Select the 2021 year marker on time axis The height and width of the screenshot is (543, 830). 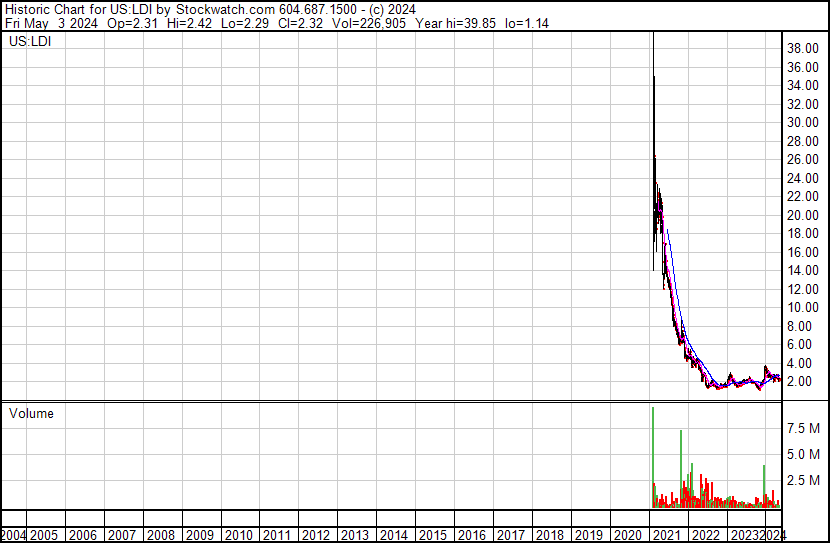[x=665, y=535]
